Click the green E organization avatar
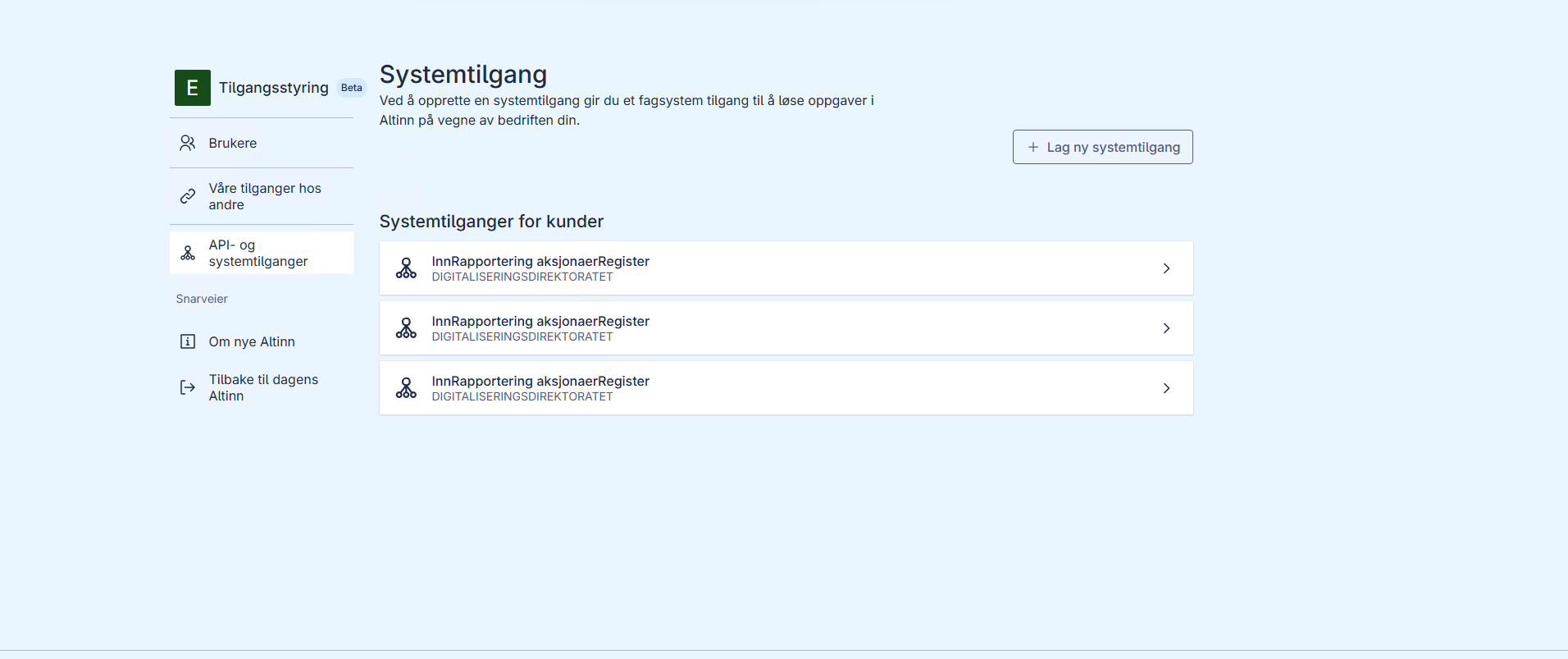The width and height of the screenshot is (1568, 659). tap(192, 88)
